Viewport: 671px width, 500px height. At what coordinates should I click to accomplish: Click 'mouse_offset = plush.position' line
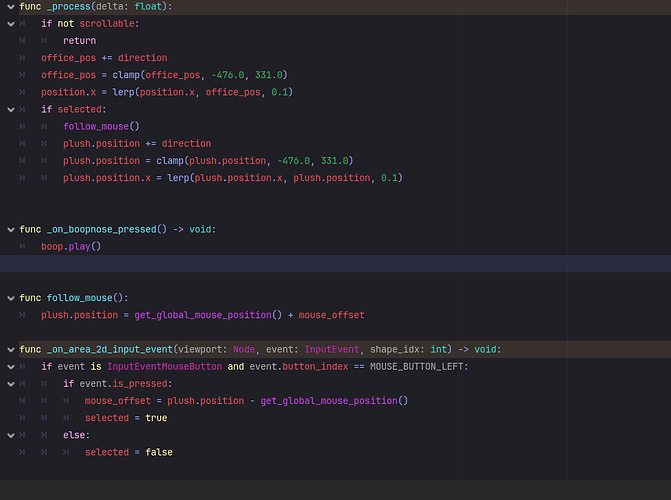[x=246, y=401]
